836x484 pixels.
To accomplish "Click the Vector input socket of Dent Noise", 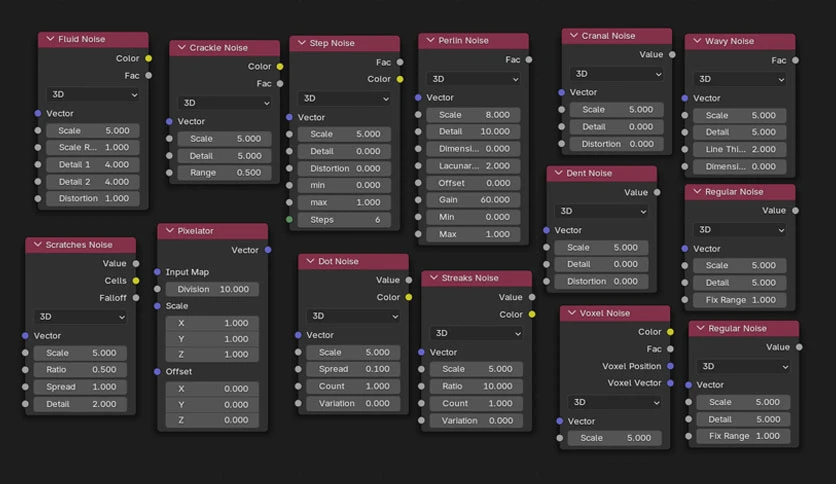I will click(x=546, y=230).
